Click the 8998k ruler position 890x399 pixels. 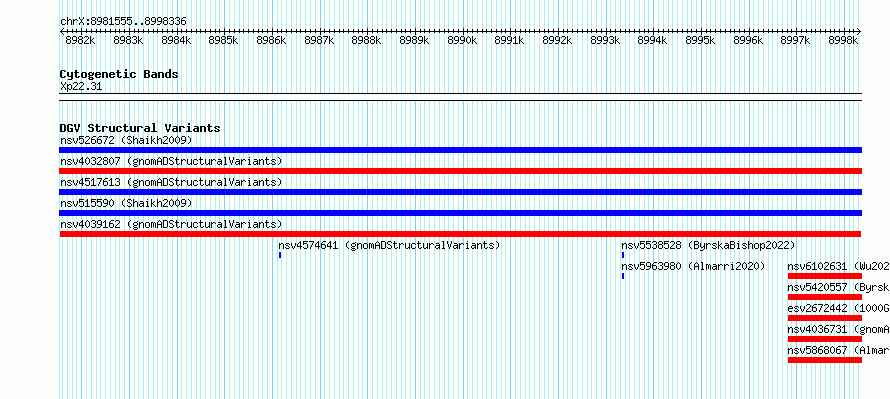843,40
